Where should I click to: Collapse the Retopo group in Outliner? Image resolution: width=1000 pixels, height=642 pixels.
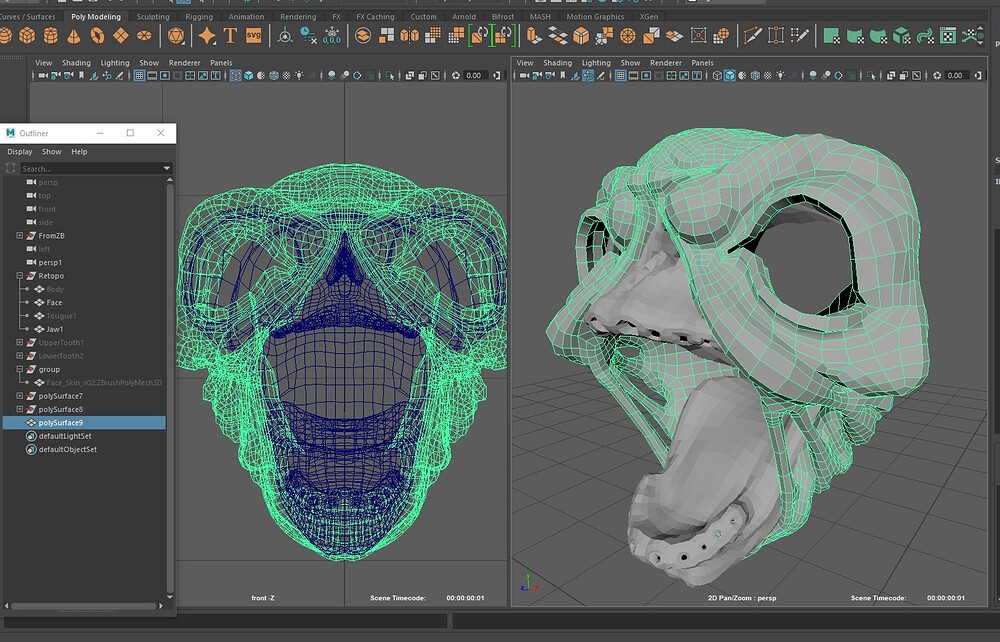click(x=20, y=276)
